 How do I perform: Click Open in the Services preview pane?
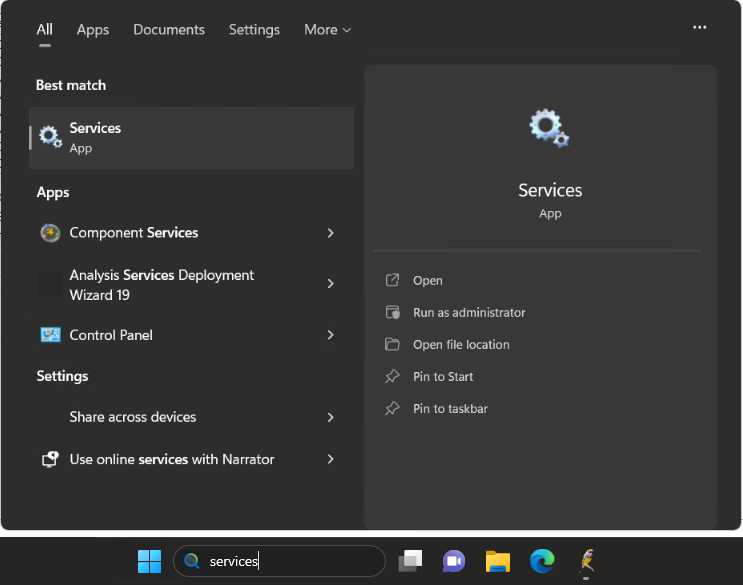coord(427,280)
